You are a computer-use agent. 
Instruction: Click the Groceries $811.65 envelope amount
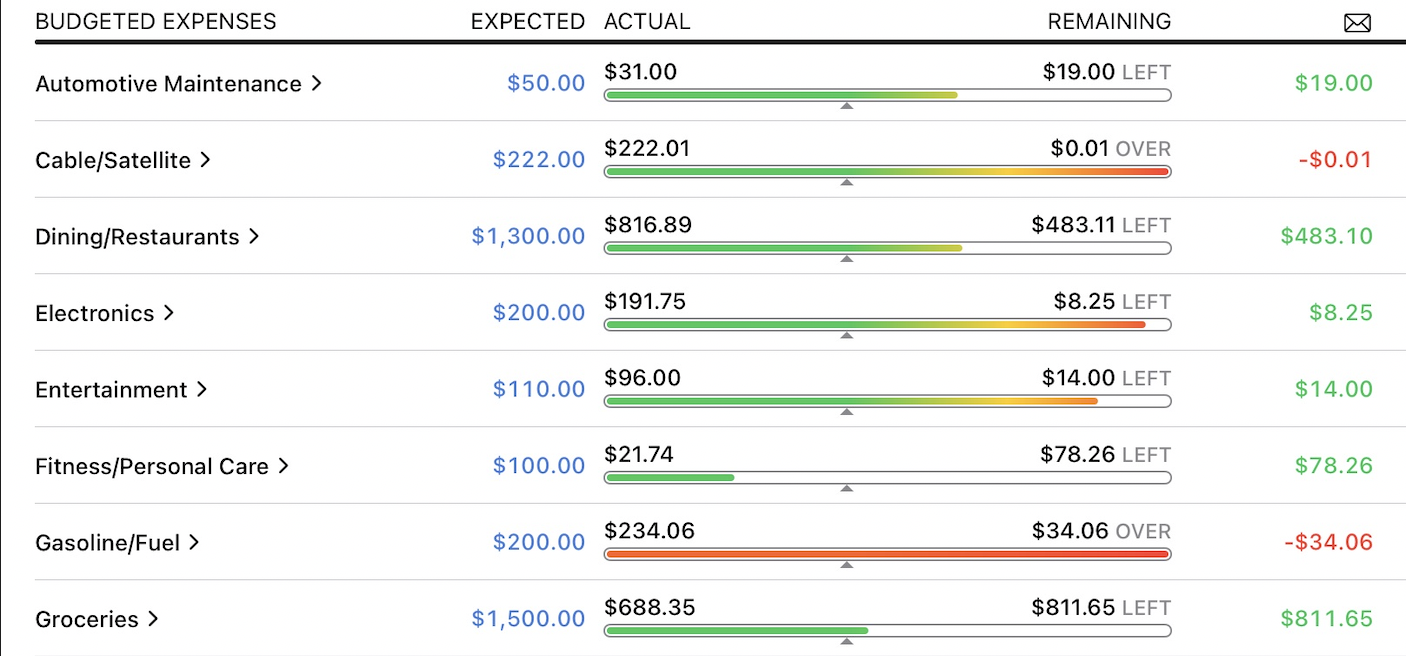coord(1326,619)
